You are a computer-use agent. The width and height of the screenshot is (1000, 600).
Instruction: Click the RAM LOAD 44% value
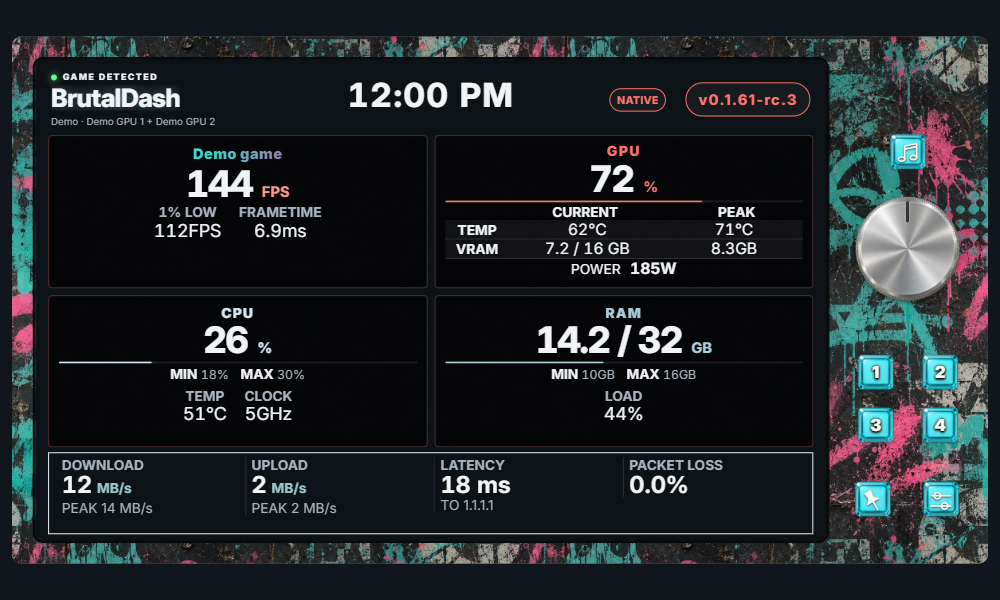click(x=623, y=414)
